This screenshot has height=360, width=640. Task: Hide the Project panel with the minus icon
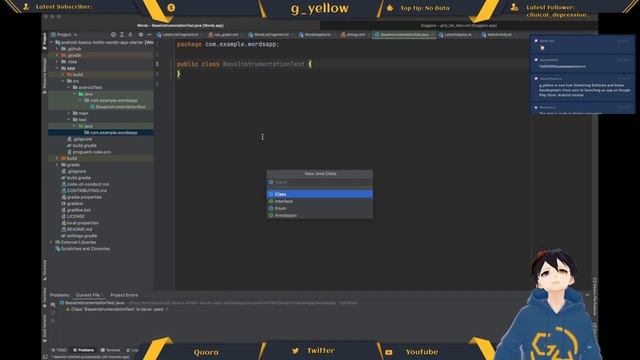(149, 35)
